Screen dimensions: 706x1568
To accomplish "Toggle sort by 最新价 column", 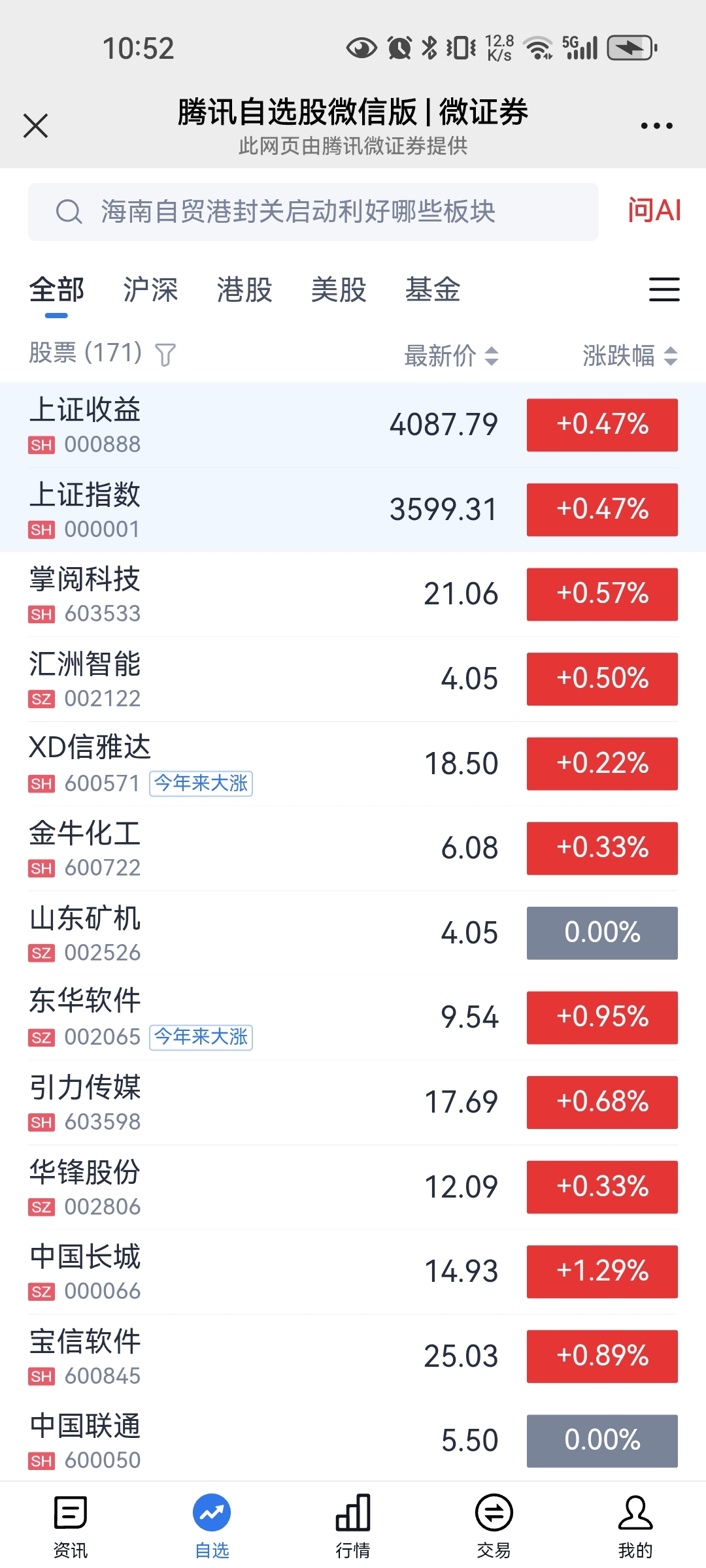I will click(x=452, y=355).
